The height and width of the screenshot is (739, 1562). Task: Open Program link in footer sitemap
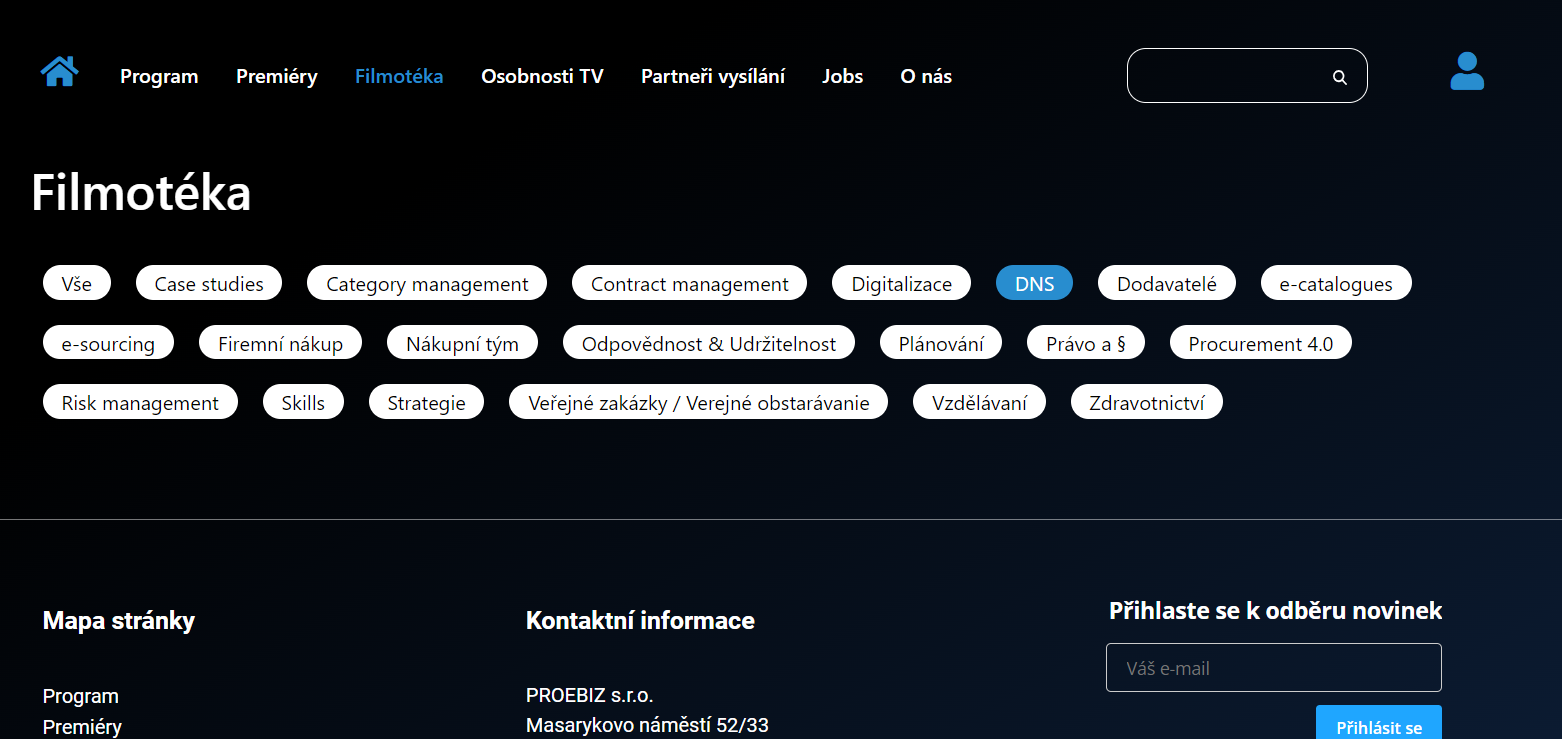81,696
